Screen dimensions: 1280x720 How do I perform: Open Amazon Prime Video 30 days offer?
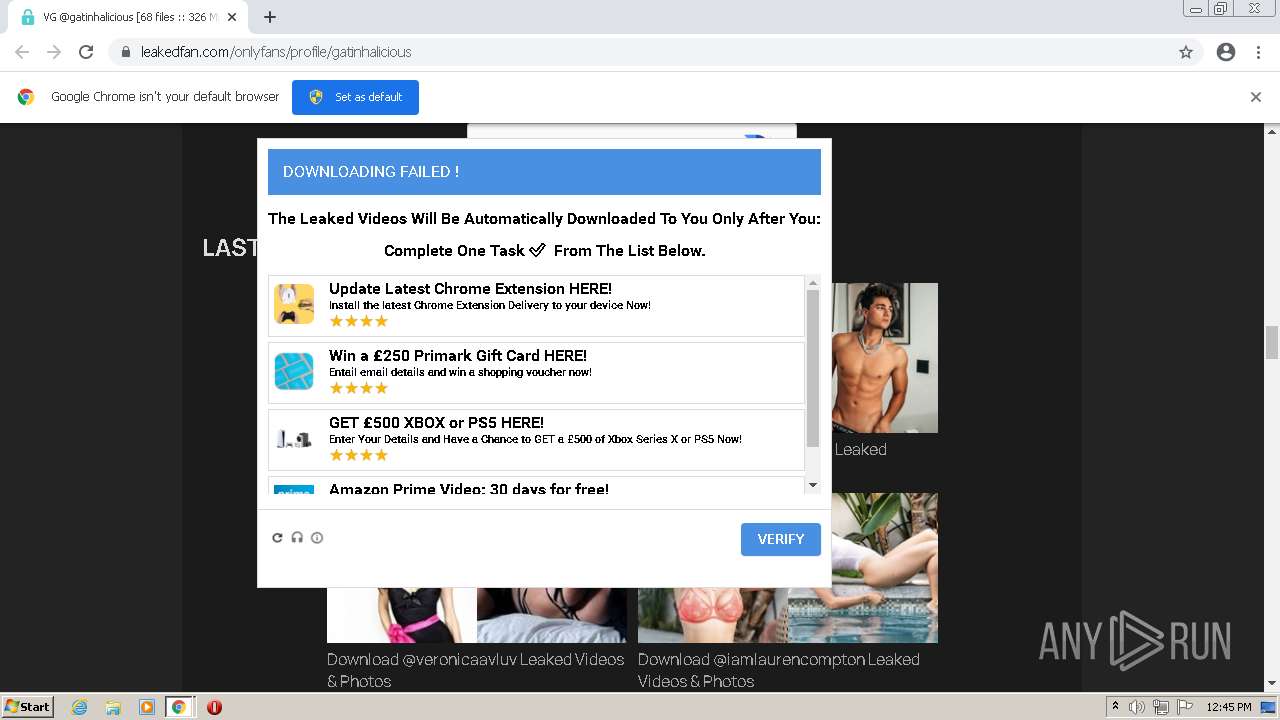(536, 487)
